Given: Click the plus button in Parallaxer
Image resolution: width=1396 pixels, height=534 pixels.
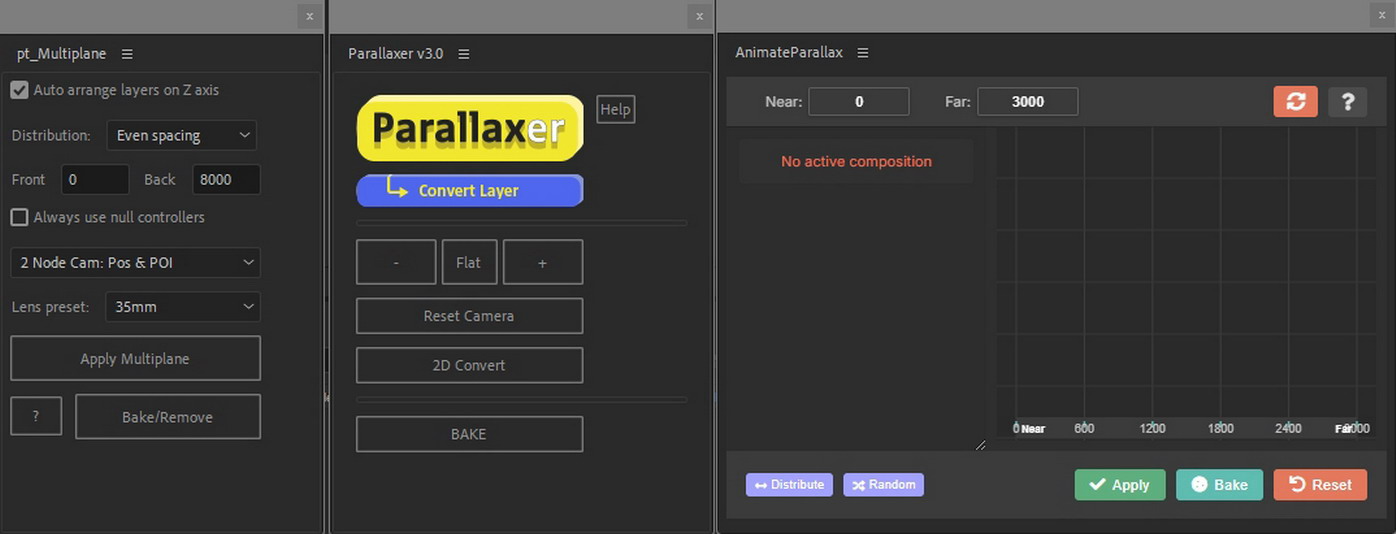Looking at the screenshot, I should pyautogui.click(x=542, y=262).
